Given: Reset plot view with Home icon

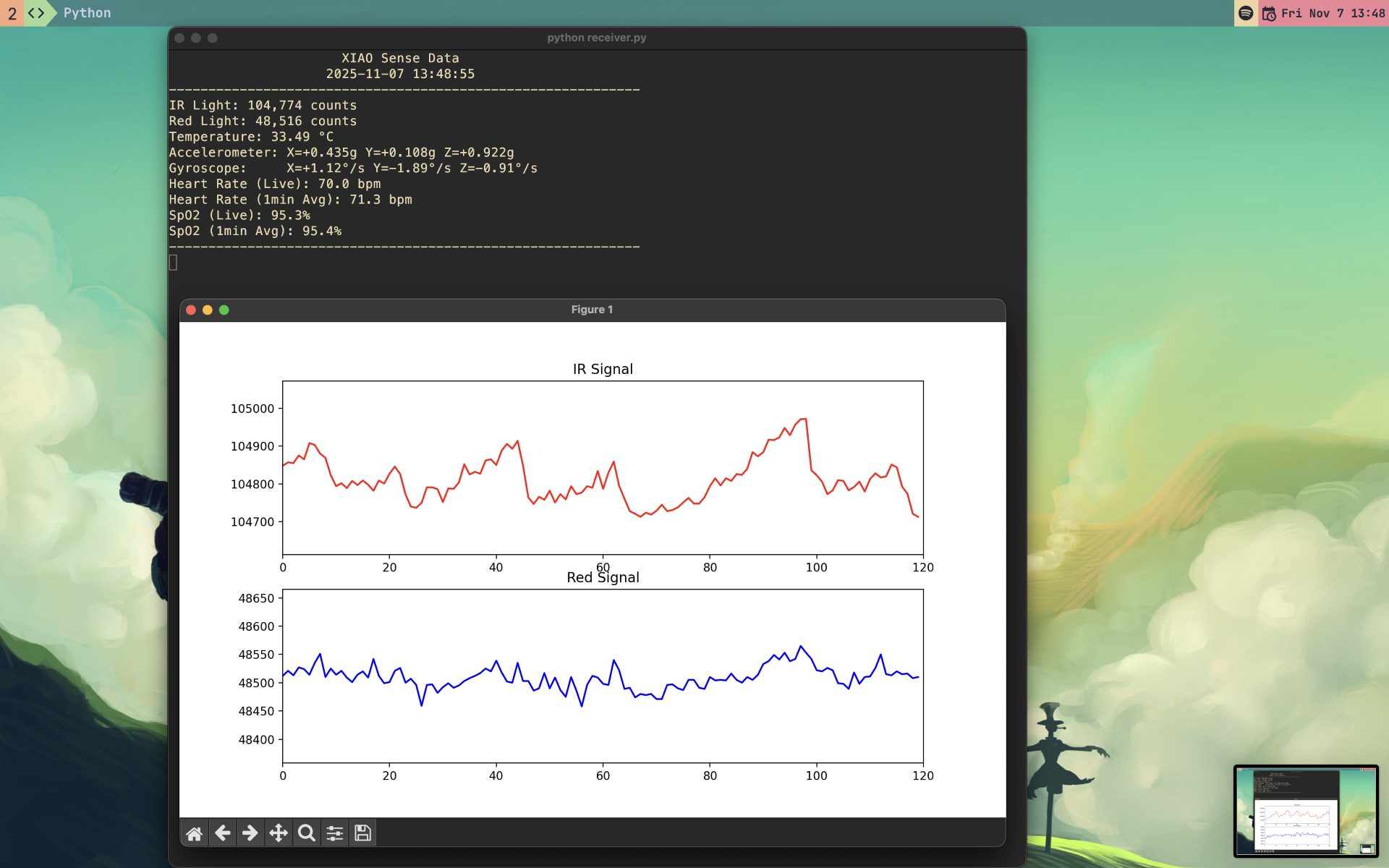Looking at the screenshot, I should [194, 833].
